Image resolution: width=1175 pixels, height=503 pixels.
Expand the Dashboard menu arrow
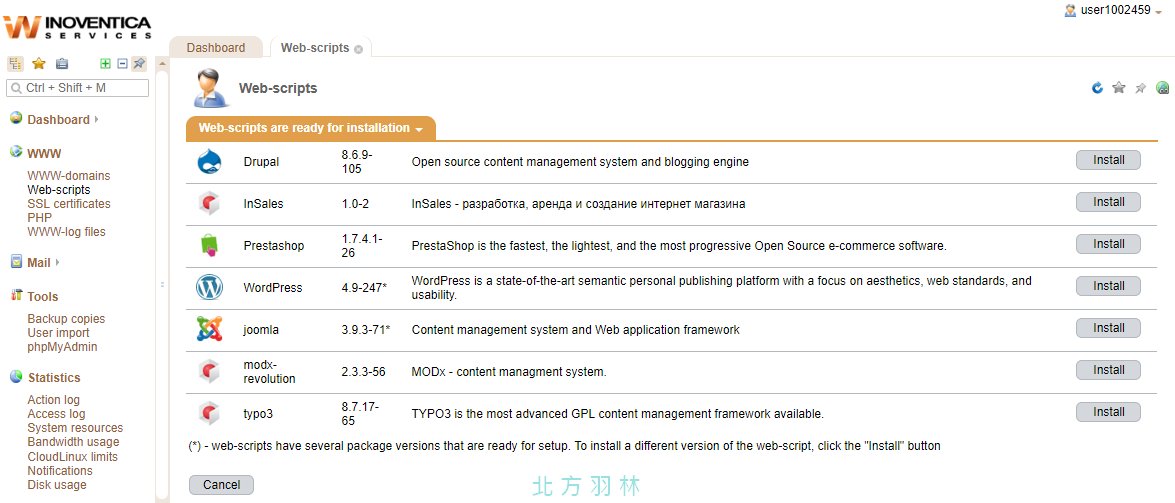tap(97, 119)
